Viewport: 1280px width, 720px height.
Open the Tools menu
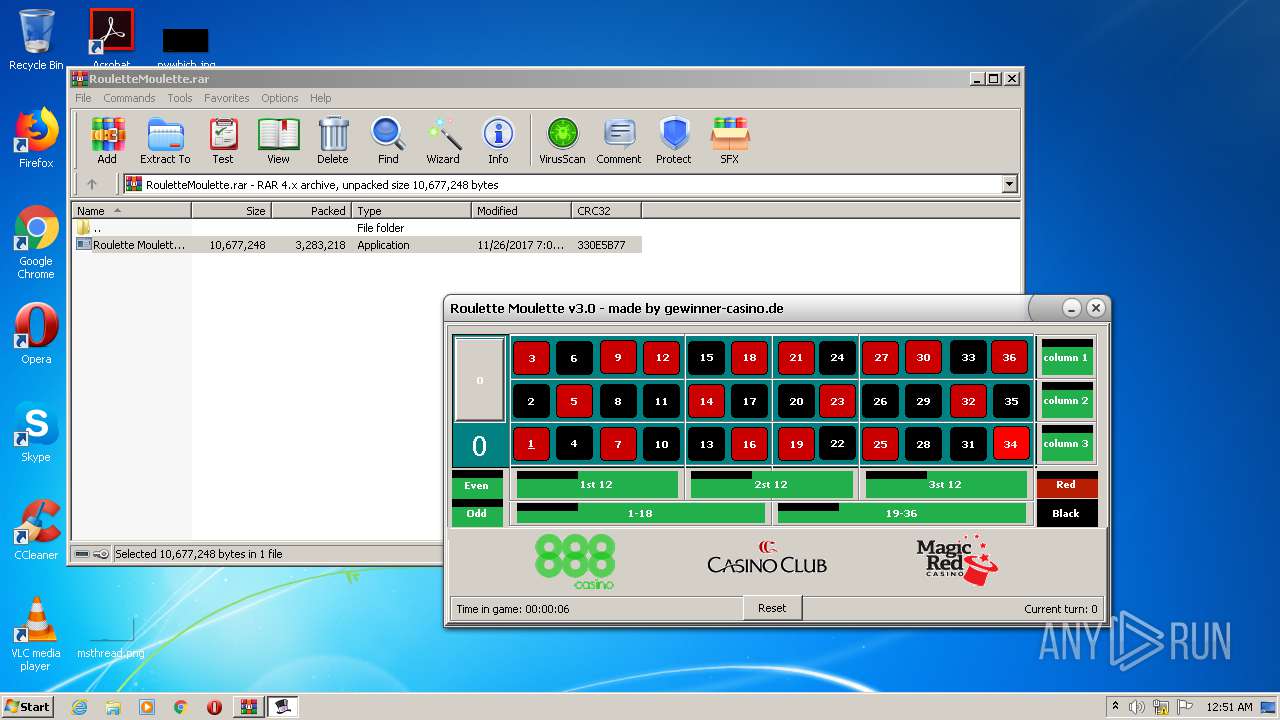coord(180,98)
